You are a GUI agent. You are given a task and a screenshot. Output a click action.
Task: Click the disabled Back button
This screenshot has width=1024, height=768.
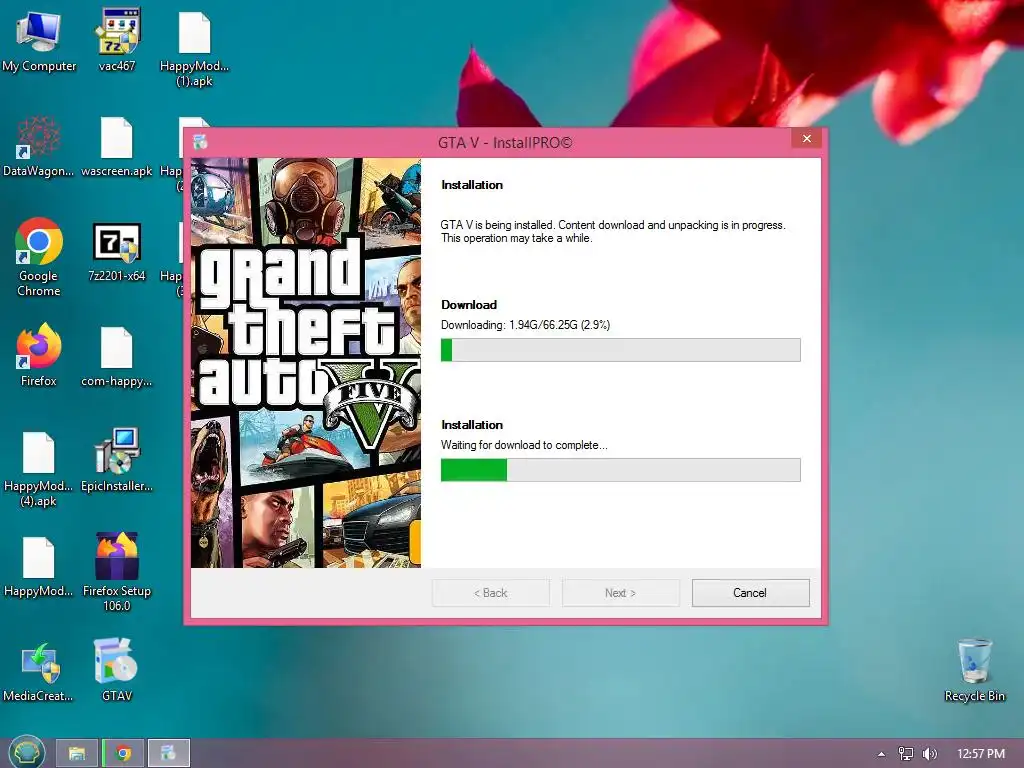pyautogui.click(x=490, y=593)
